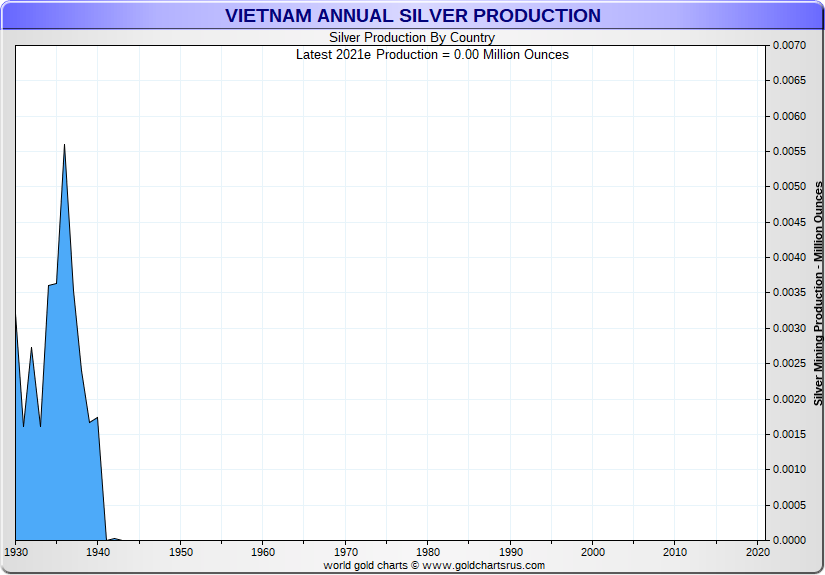The image size is (825, 575).
Task: Click the 1940 x-axis label
Action: pyautogui.click(x=98, y=552)
